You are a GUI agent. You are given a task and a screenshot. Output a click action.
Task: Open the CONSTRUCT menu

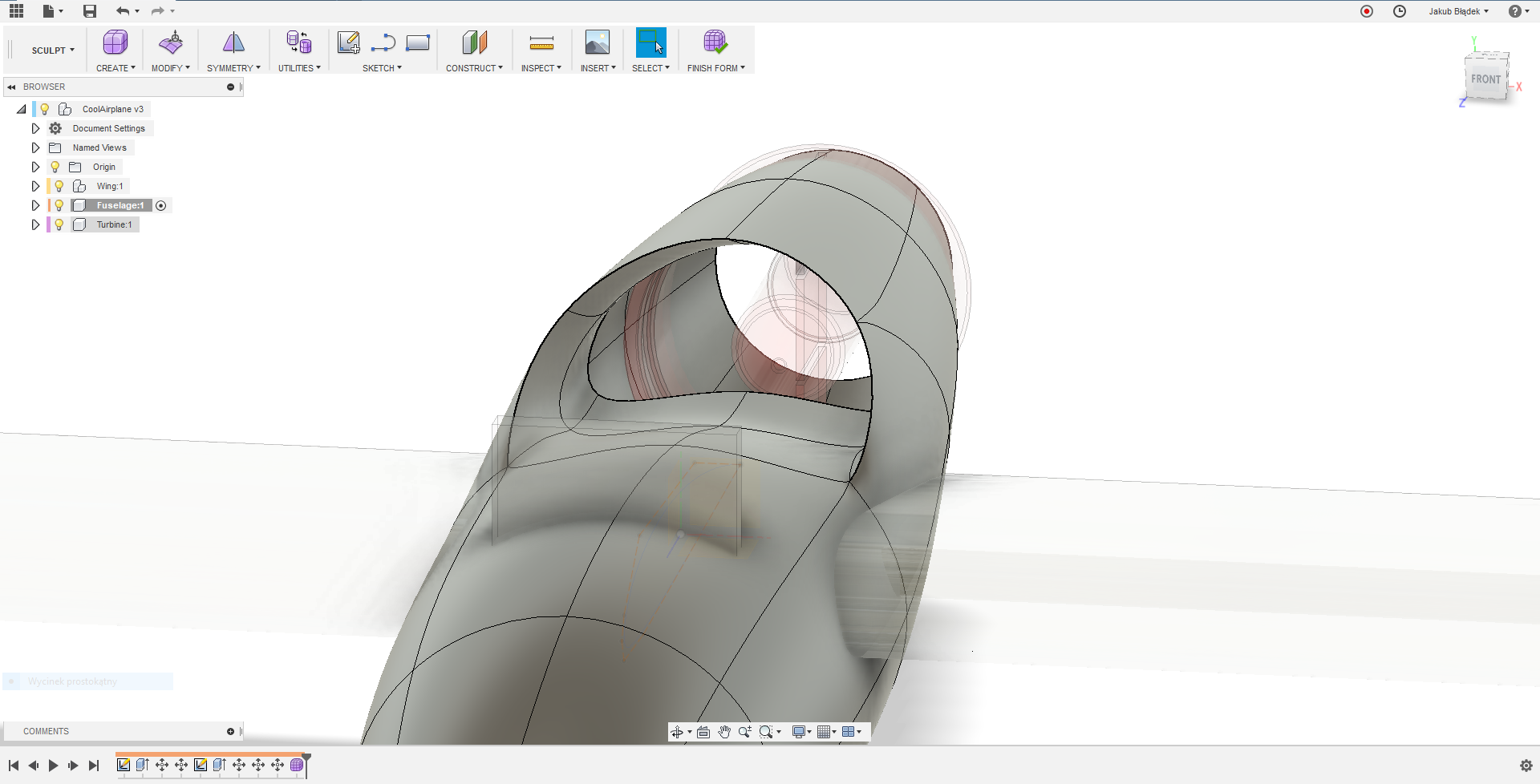pyautogui.click(x=474, y=68)
